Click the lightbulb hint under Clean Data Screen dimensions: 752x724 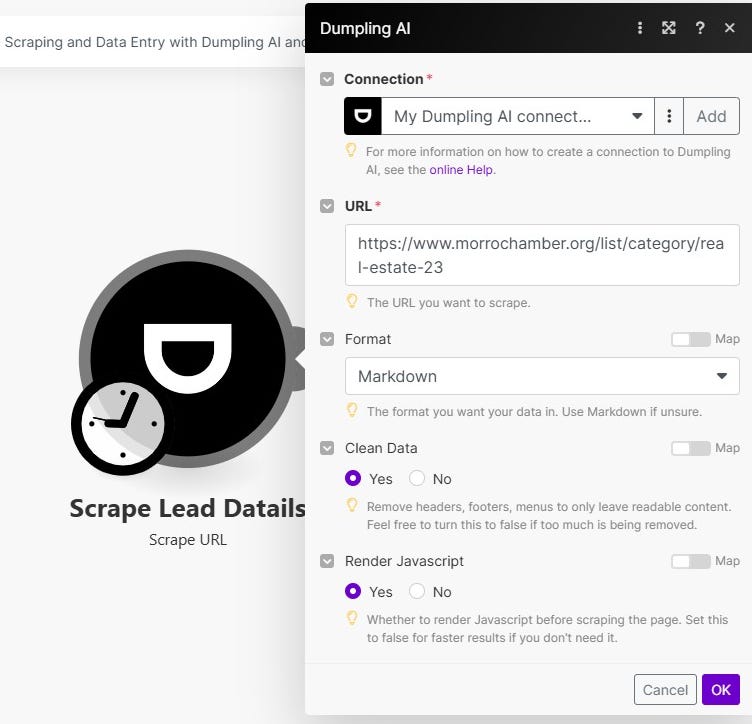[352, 505]
